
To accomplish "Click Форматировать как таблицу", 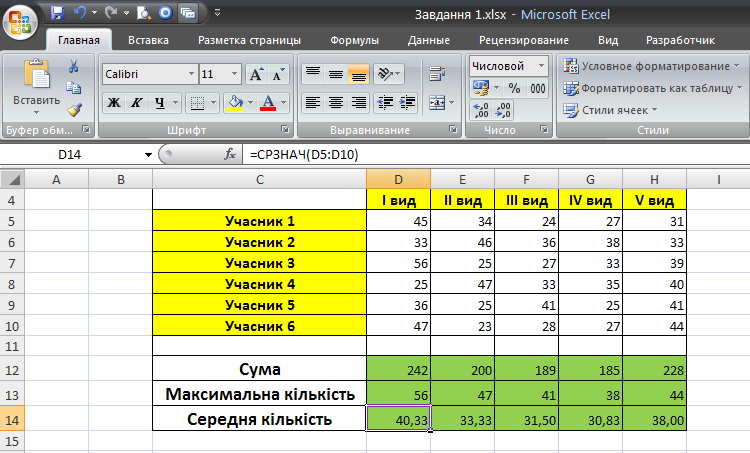I will 652,88.
